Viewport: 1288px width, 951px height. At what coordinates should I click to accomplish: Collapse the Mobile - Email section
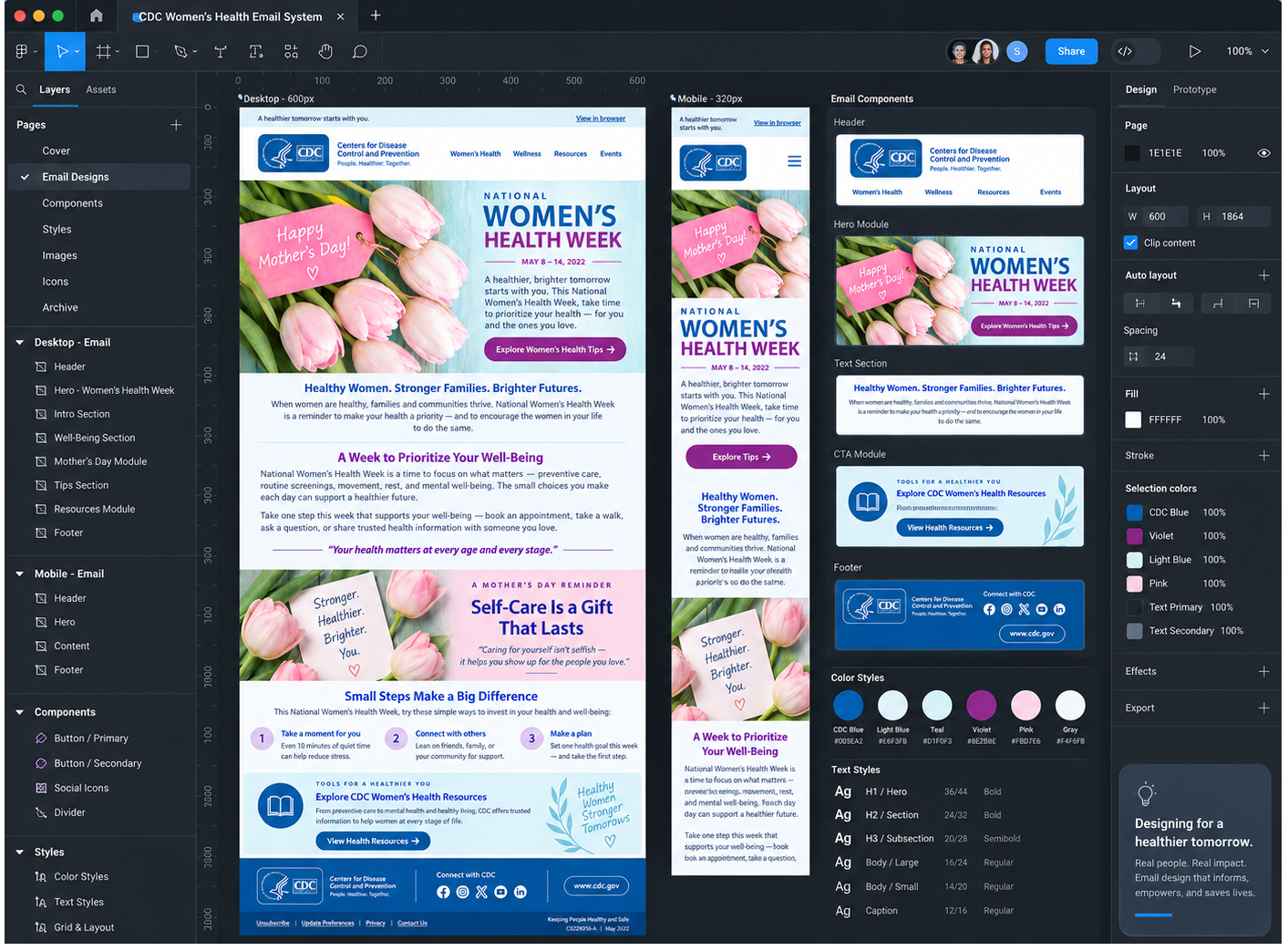[19, 574]
